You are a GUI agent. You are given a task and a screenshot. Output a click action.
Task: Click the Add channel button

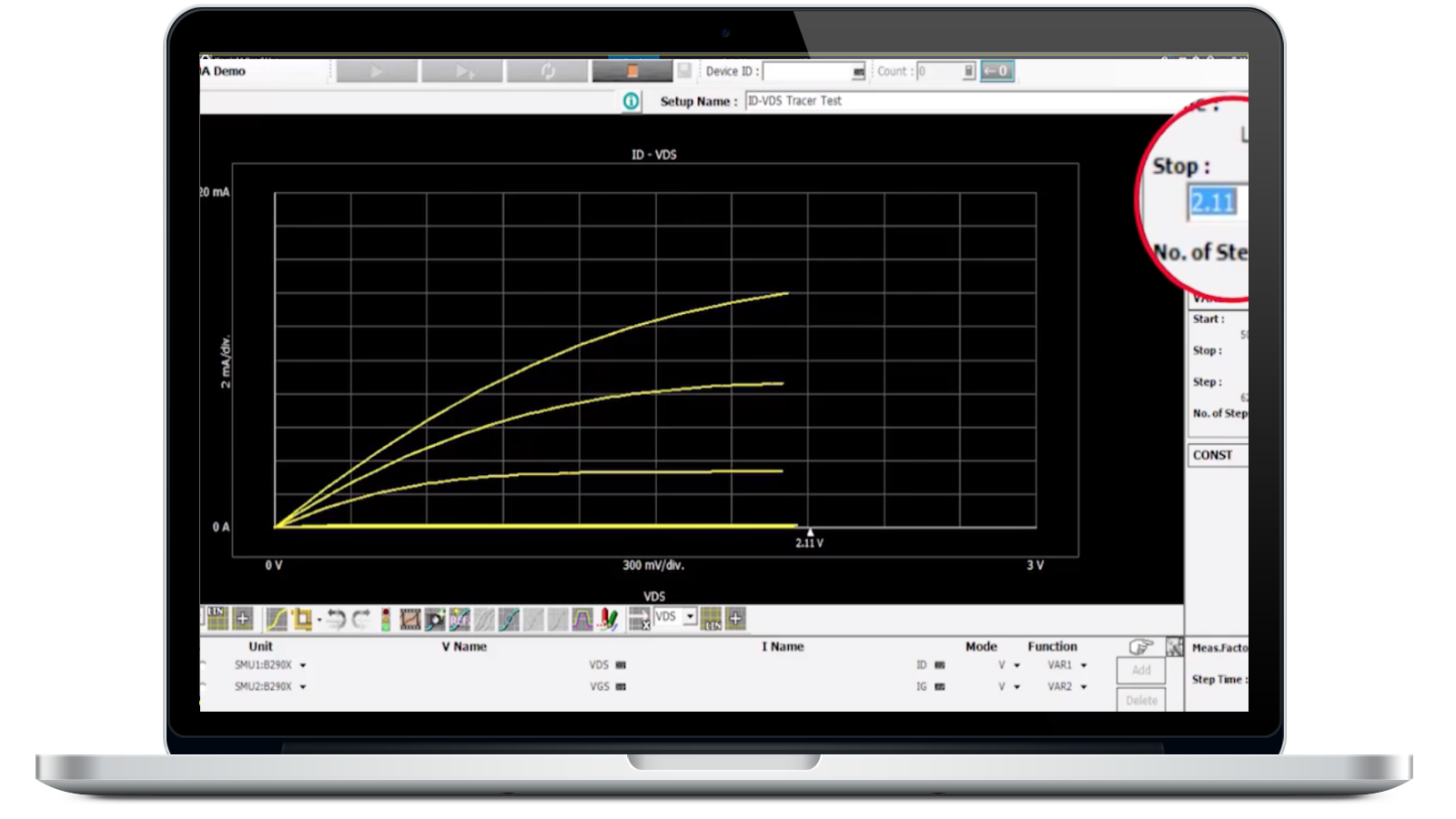(1141, 670)
